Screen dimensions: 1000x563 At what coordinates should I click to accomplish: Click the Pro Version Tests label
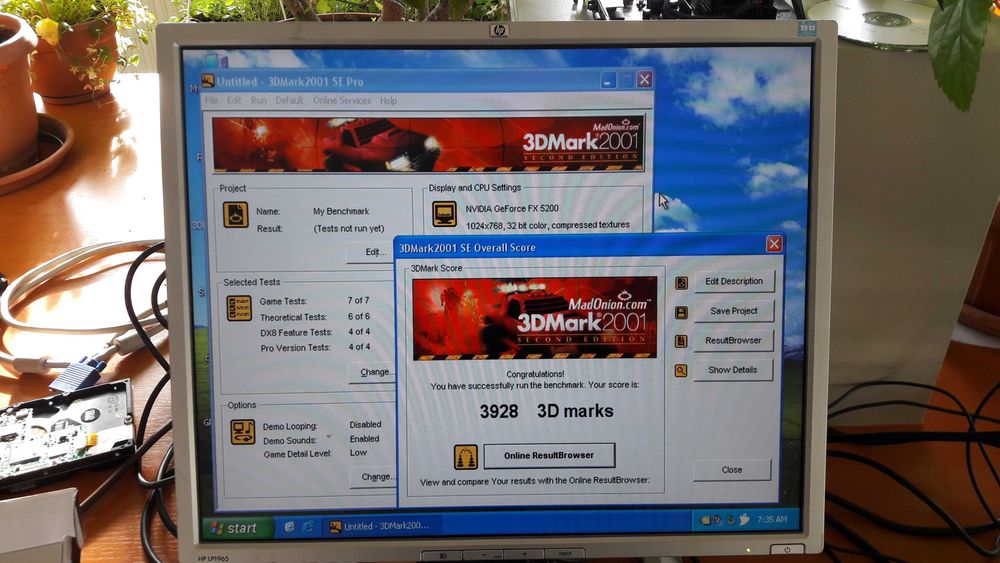(x=295, y=347)
